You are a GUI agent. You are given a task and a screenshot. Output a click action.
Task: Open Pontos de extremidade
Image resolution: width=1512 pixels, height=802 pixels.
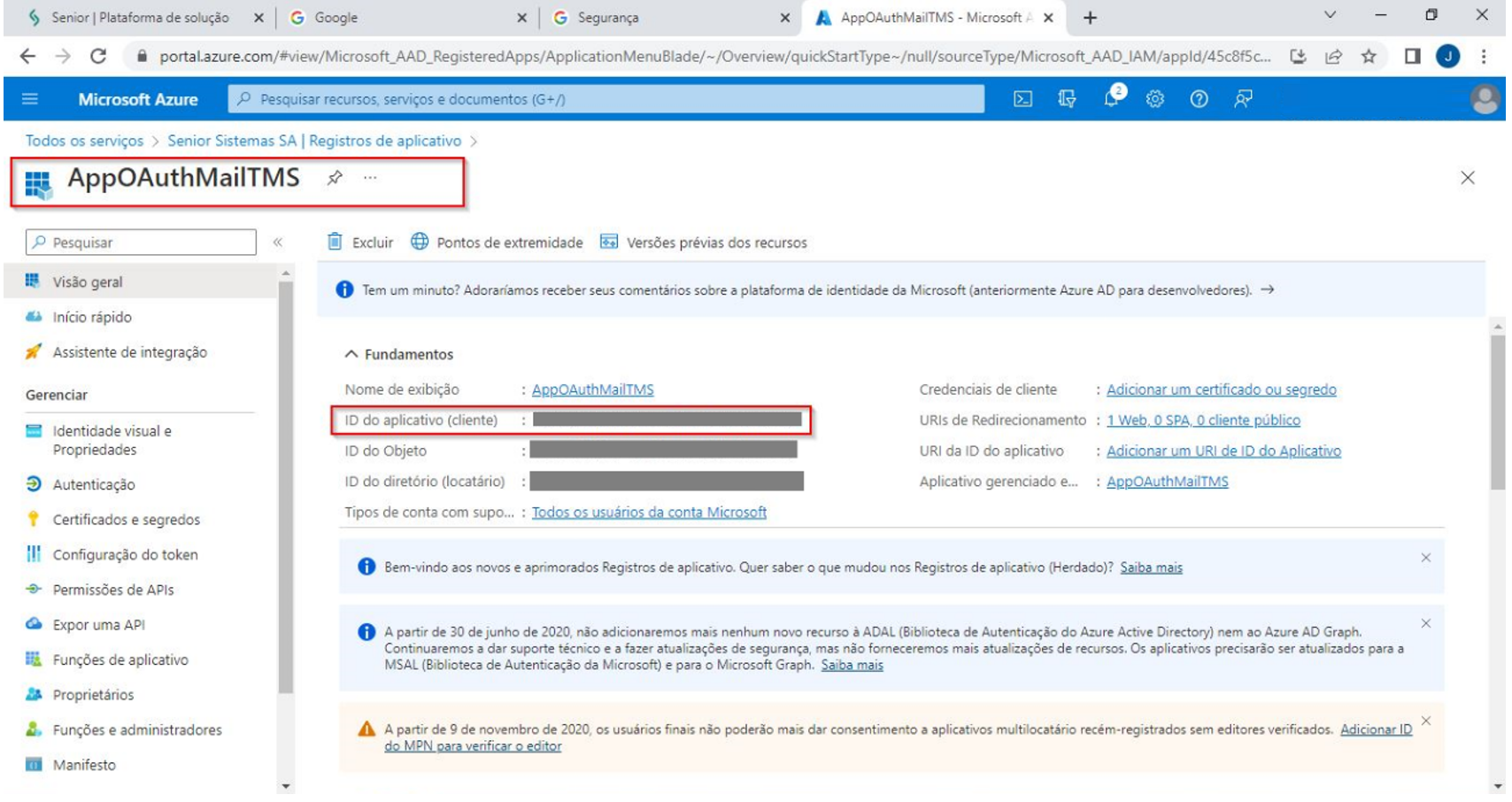click(497, 243)
